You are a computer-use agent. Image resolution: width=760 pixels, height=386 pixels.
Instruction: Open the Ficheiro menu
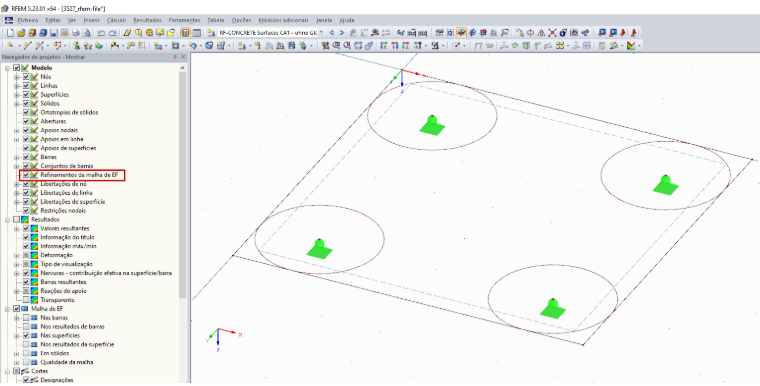click(x=28, y=20)
